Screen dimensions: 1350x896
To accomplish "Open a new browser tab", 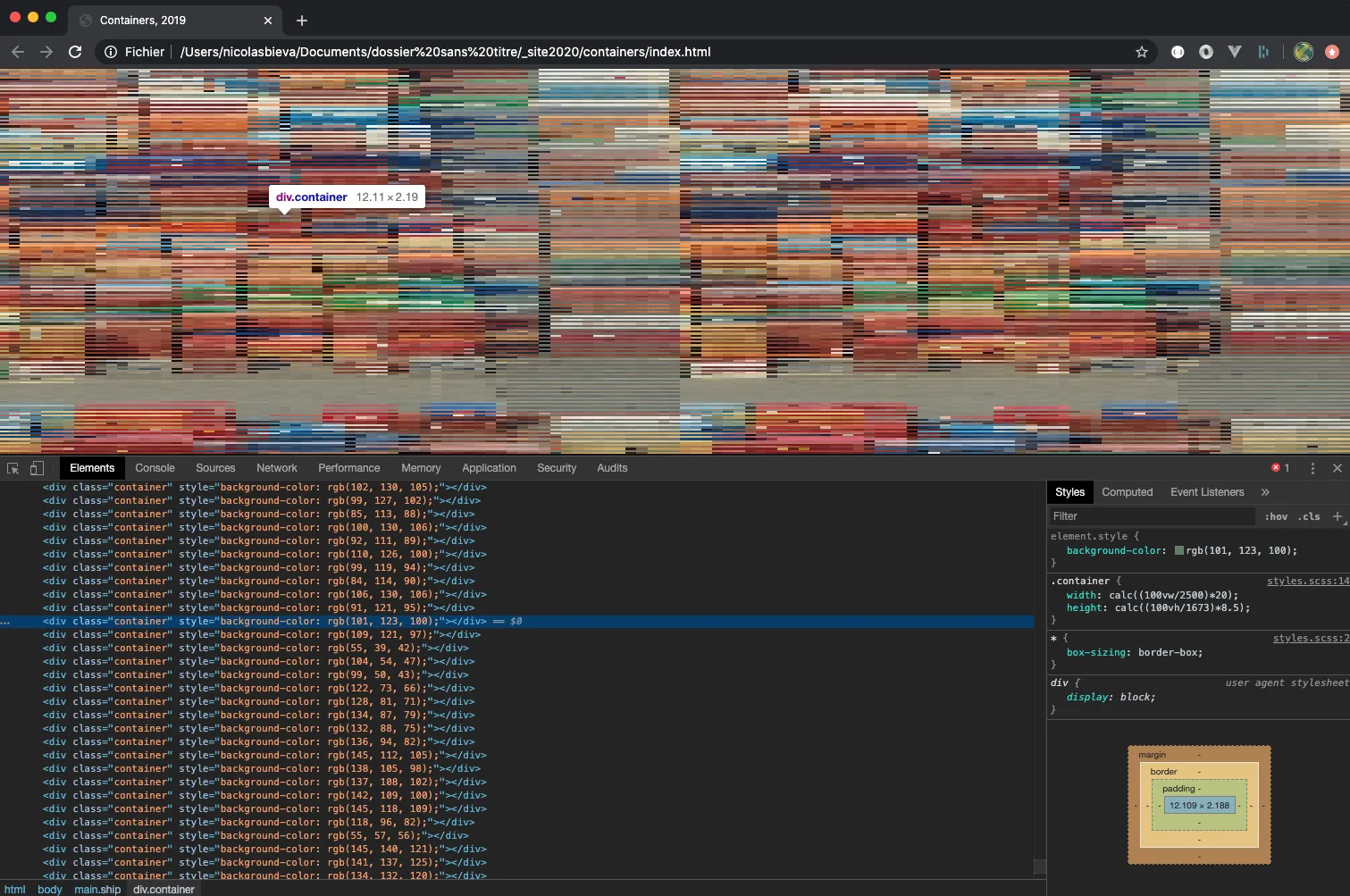I will click(302, 21).
